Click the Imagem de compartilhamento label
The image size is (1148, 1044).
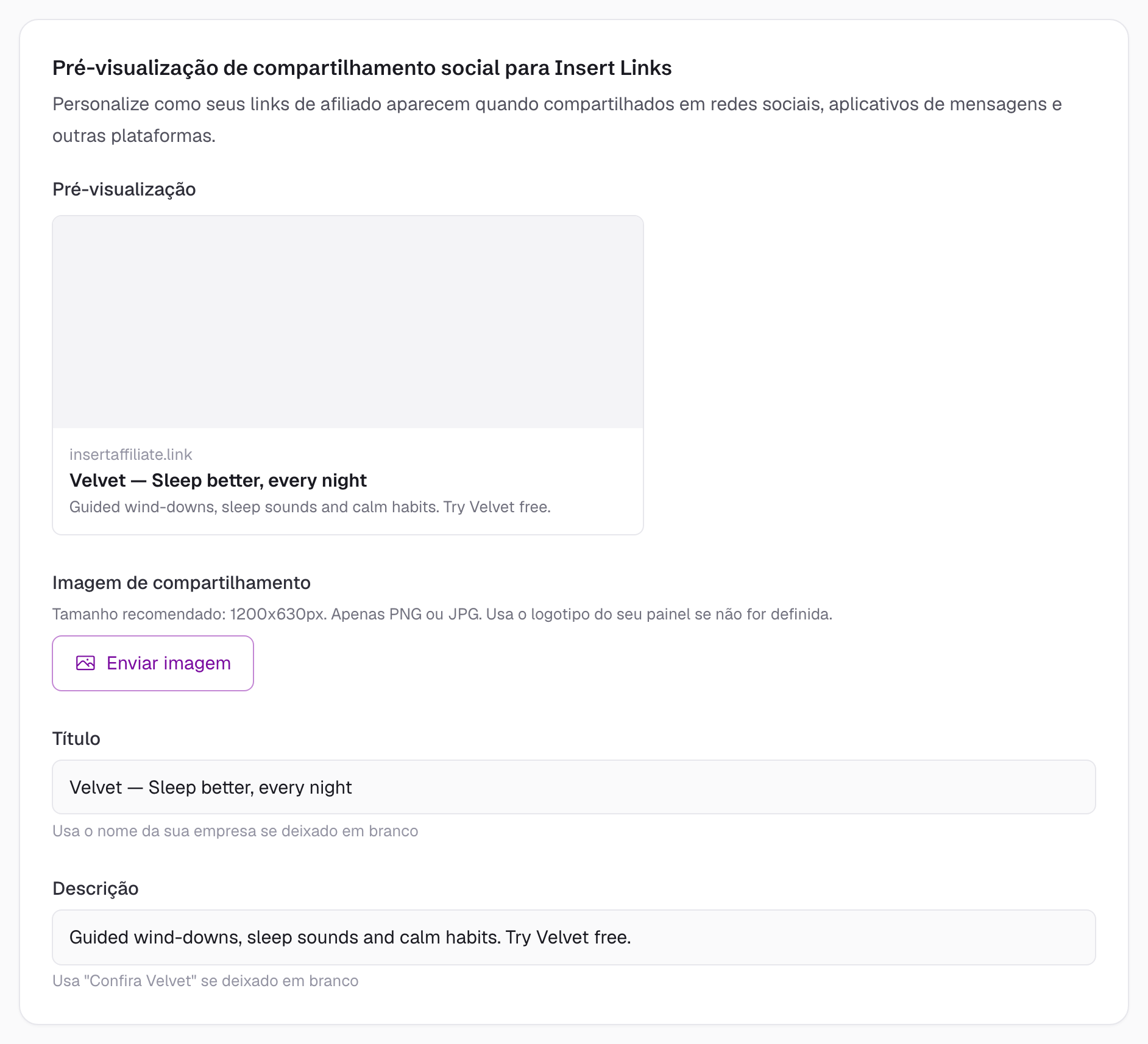pyautogui.click(x=182, y=583)
